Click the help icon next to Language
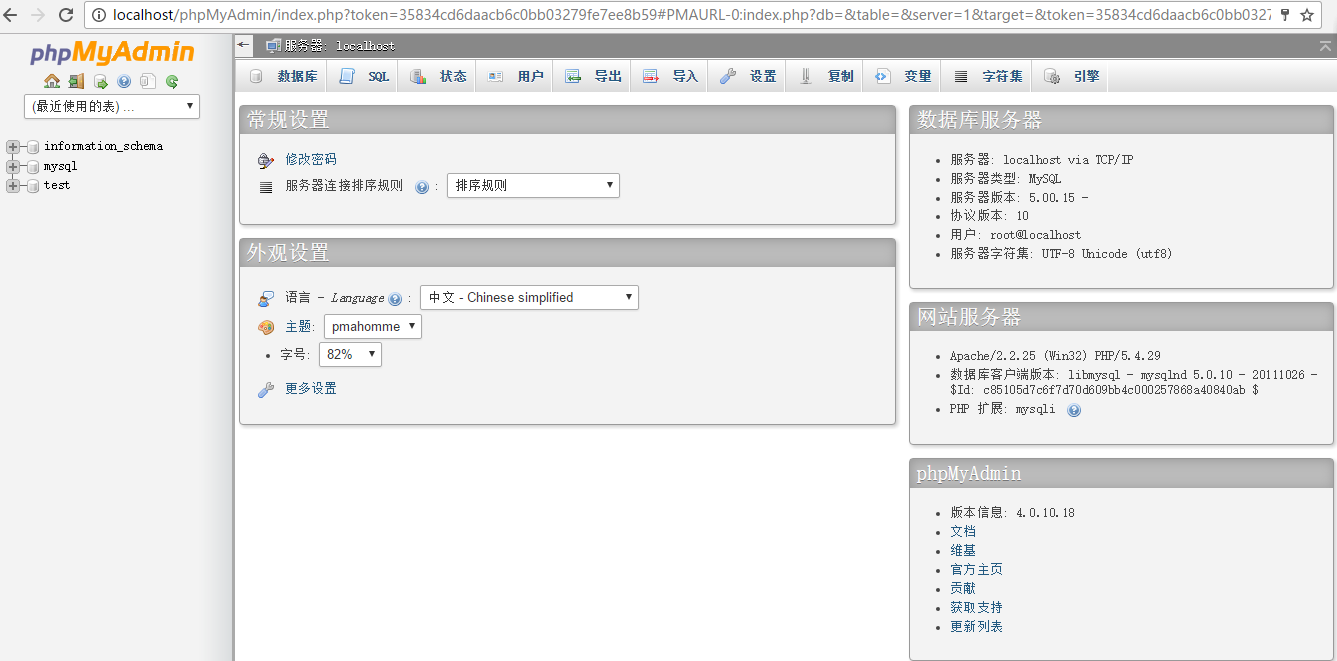Viewport: 1337px width, 661px height. (x=395, y=299)
